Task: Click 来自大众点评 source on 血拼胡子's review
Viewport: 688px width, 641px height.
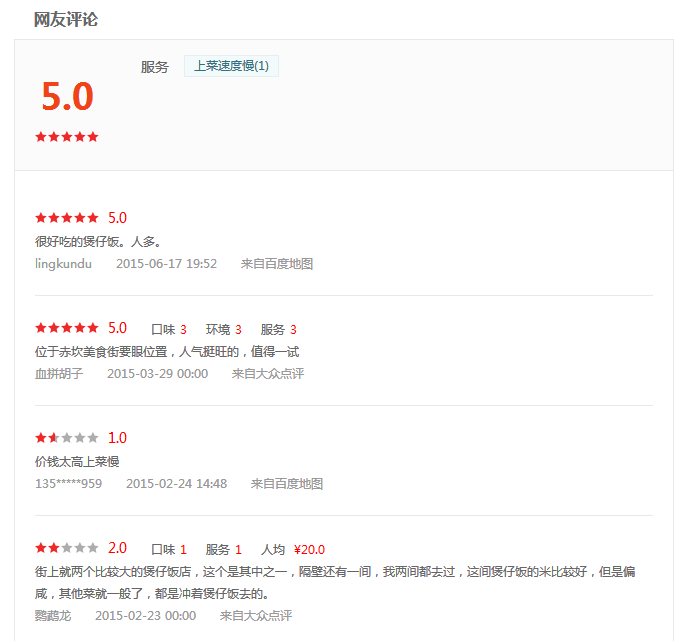Action: [x=268, y=374]
